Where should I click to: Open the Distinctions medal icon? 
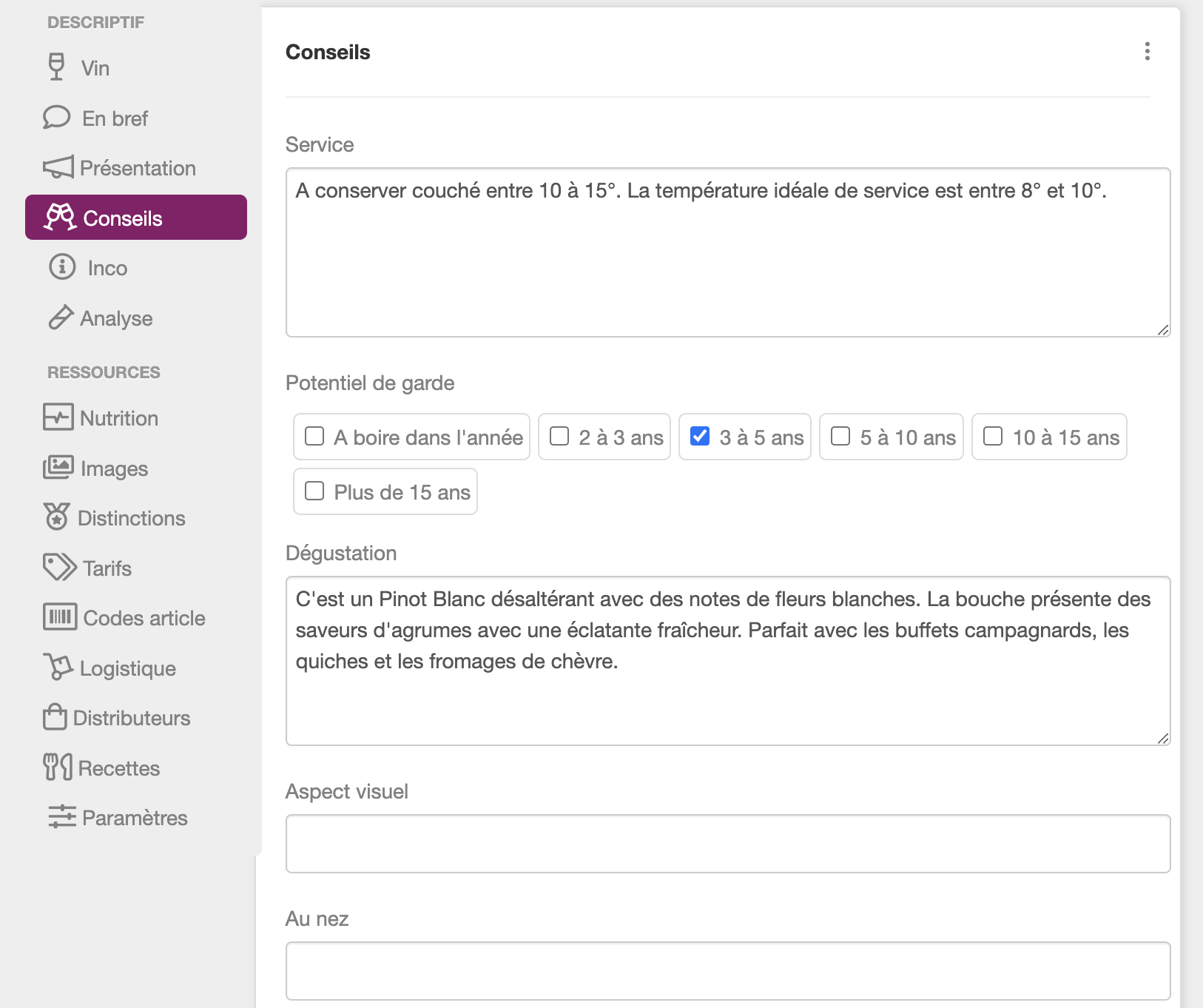point(56,517)
